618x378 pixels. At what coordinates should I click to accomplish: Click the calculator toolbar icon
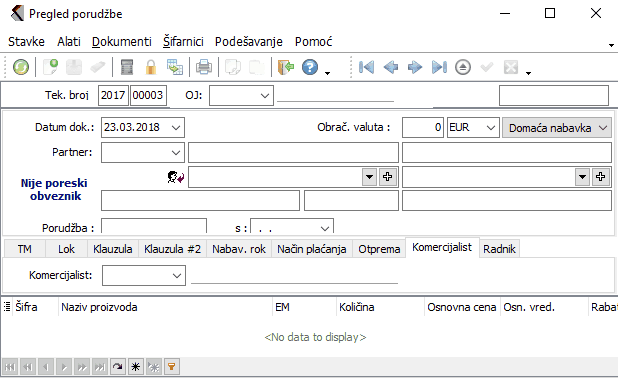tap(127, 67)
